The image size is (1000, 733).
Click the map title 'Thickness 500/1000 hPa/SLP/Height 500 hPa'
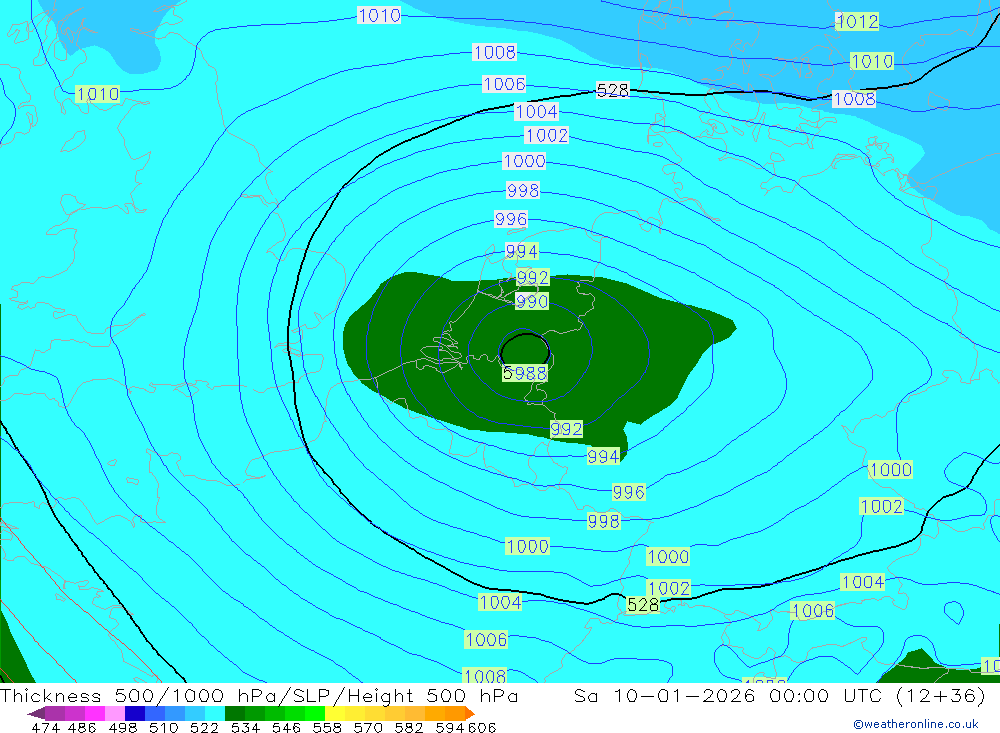pos(259,695)
